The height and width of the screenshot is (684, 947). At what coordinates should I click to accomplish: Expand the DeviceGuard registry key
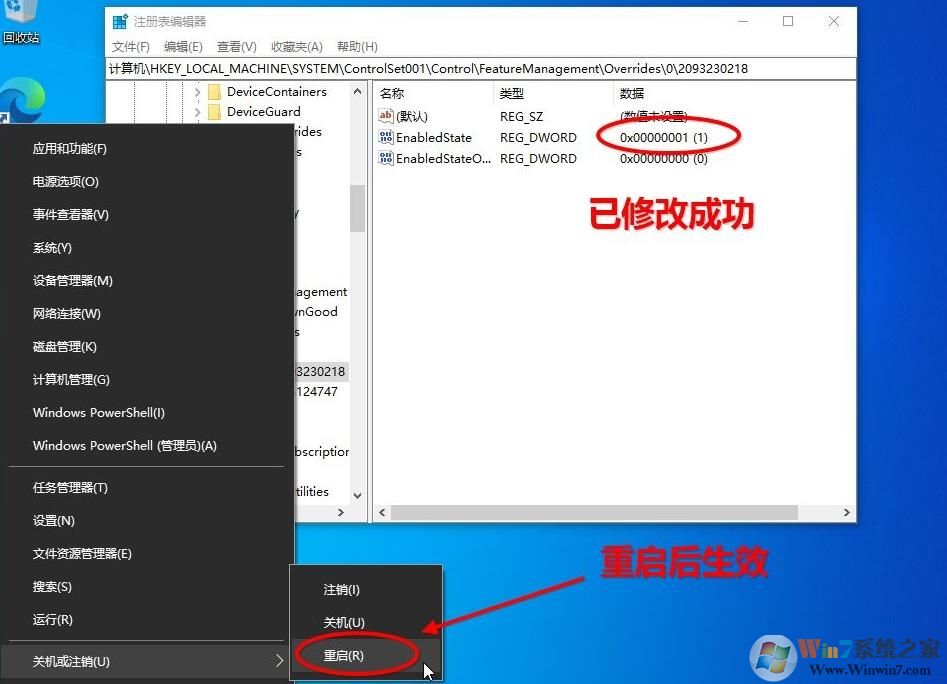pyautogui.click(x=198, y=111)
